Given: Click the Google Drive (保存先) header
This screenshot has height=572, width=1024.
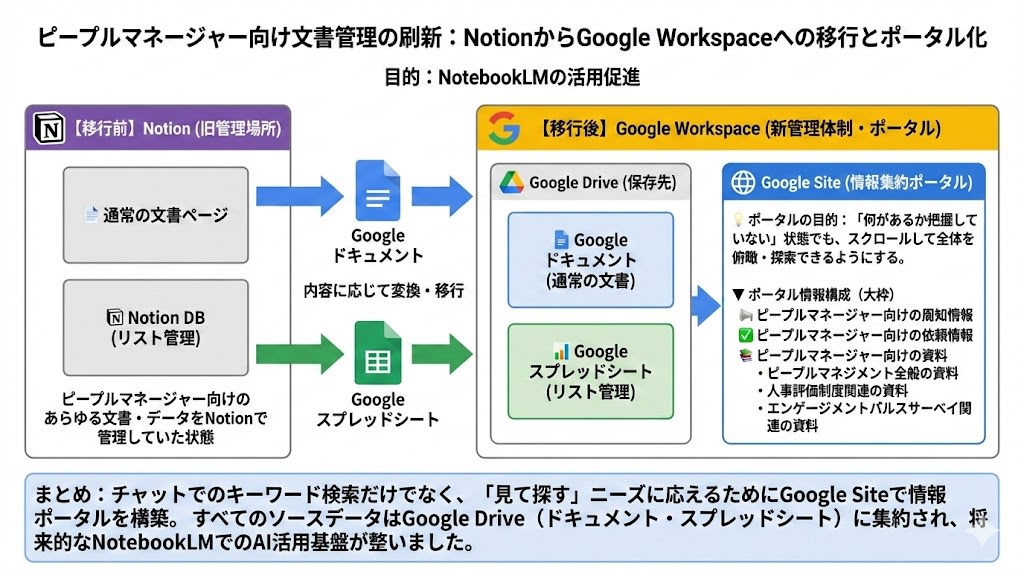Looking at the screenshot, I should (x=590, y=182).
